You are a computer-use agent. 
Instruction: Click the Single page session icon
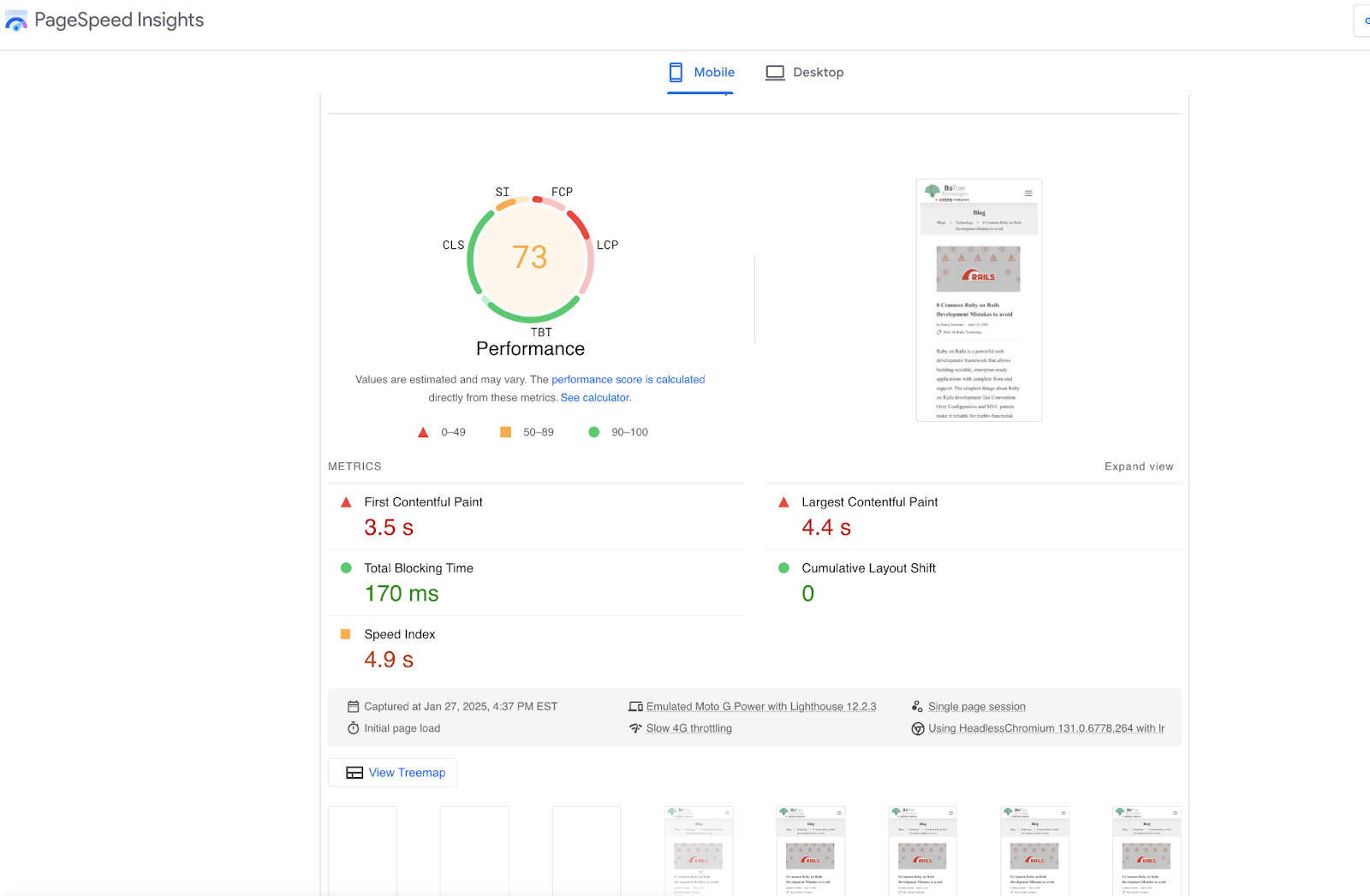click(917, 707)
